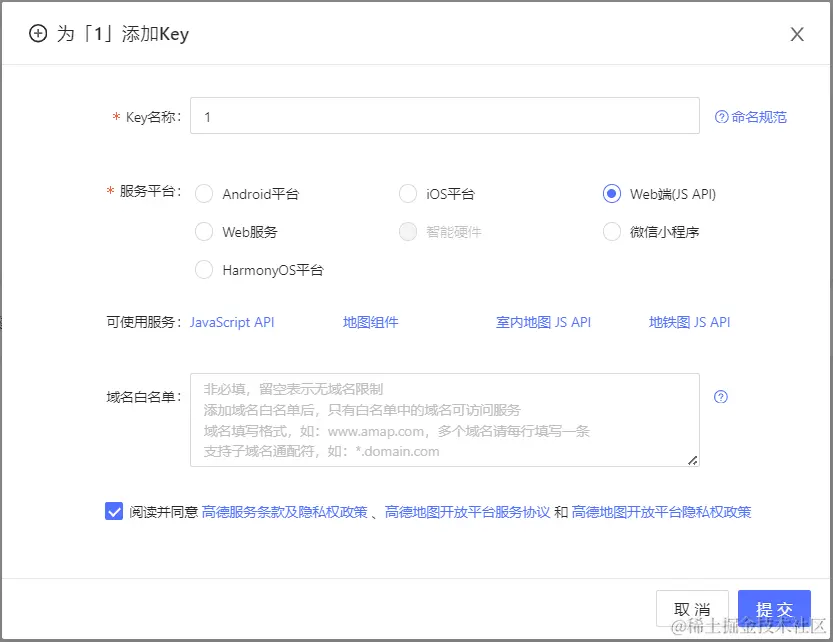Viewport: 833px width, 642px height.
Task: Uncheck the 阅读并同意 agreement checkbox
Action: tap(114, 511)
